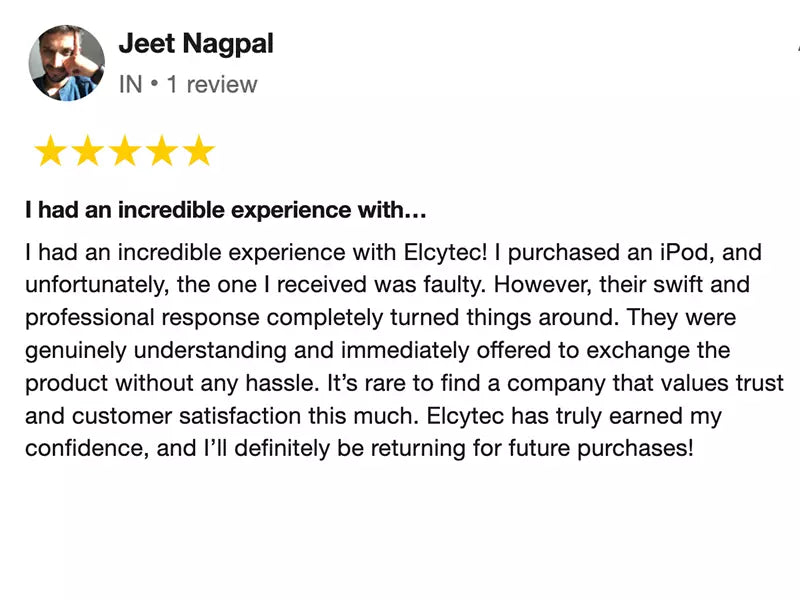Click the second yellow rating star
Viewport: 800px width, 600px height.
point(87,152)
